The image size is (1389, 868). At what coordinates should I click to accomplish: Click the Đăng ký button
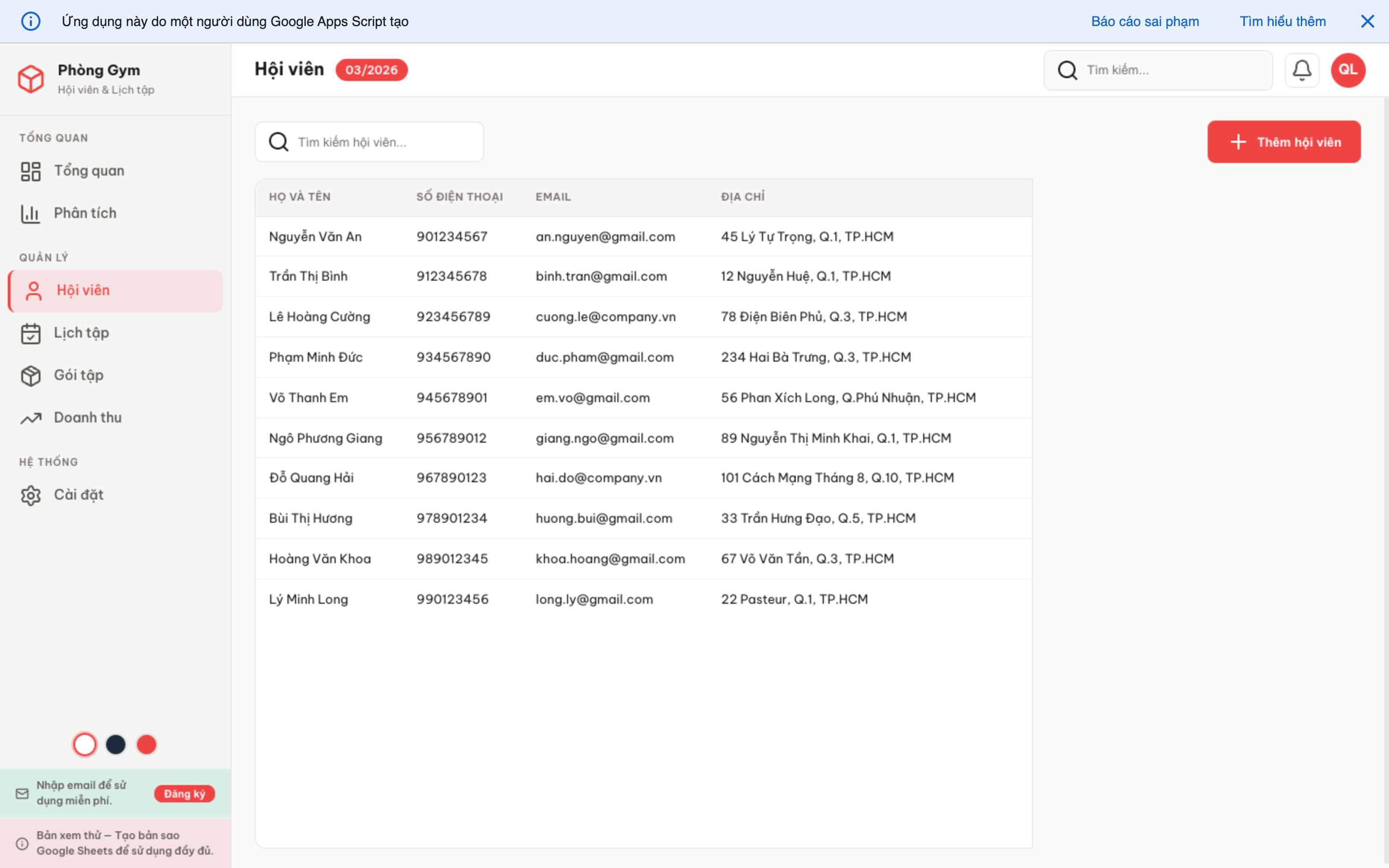184,793
